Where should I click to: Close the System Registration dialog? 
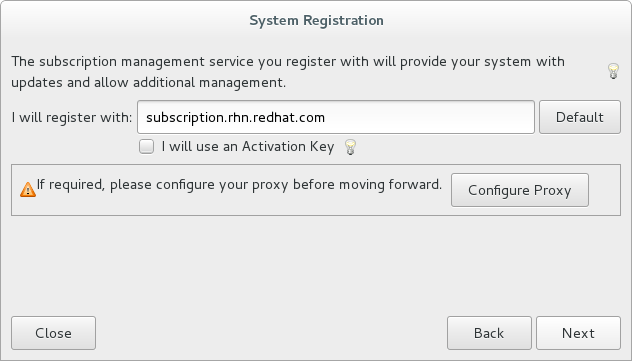[x=53, y=333]
